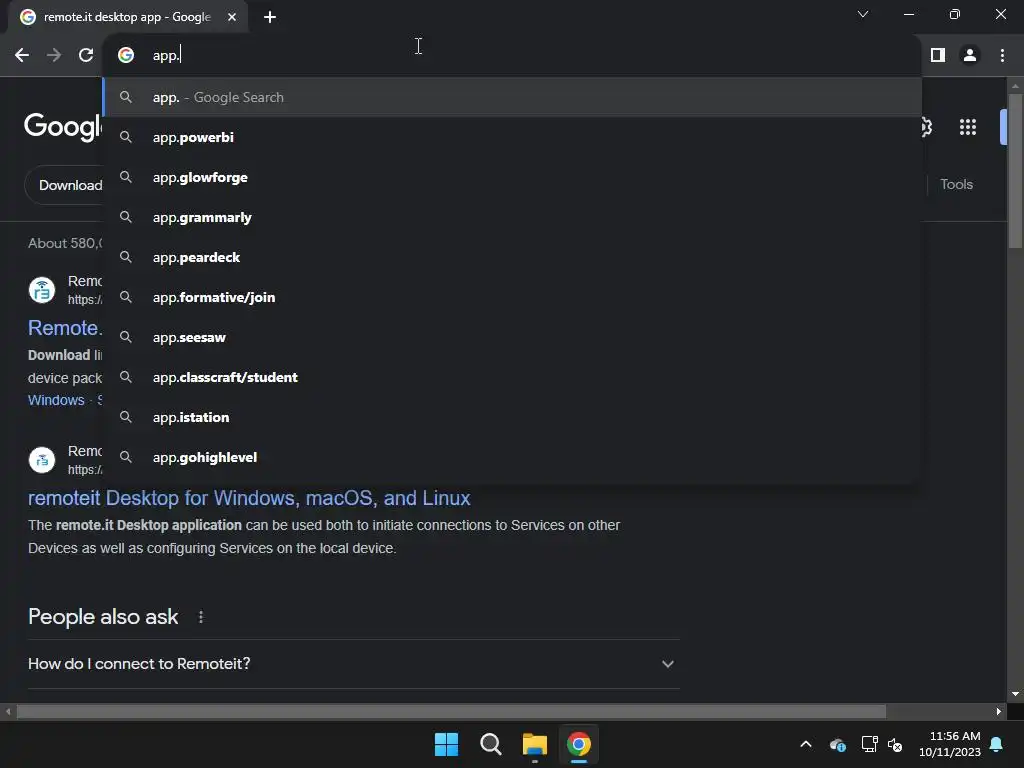Image resolution: width=1024 pixels, height=768 pixels.
Task: Open the People also ask options menu
Action: pos(200,617)
